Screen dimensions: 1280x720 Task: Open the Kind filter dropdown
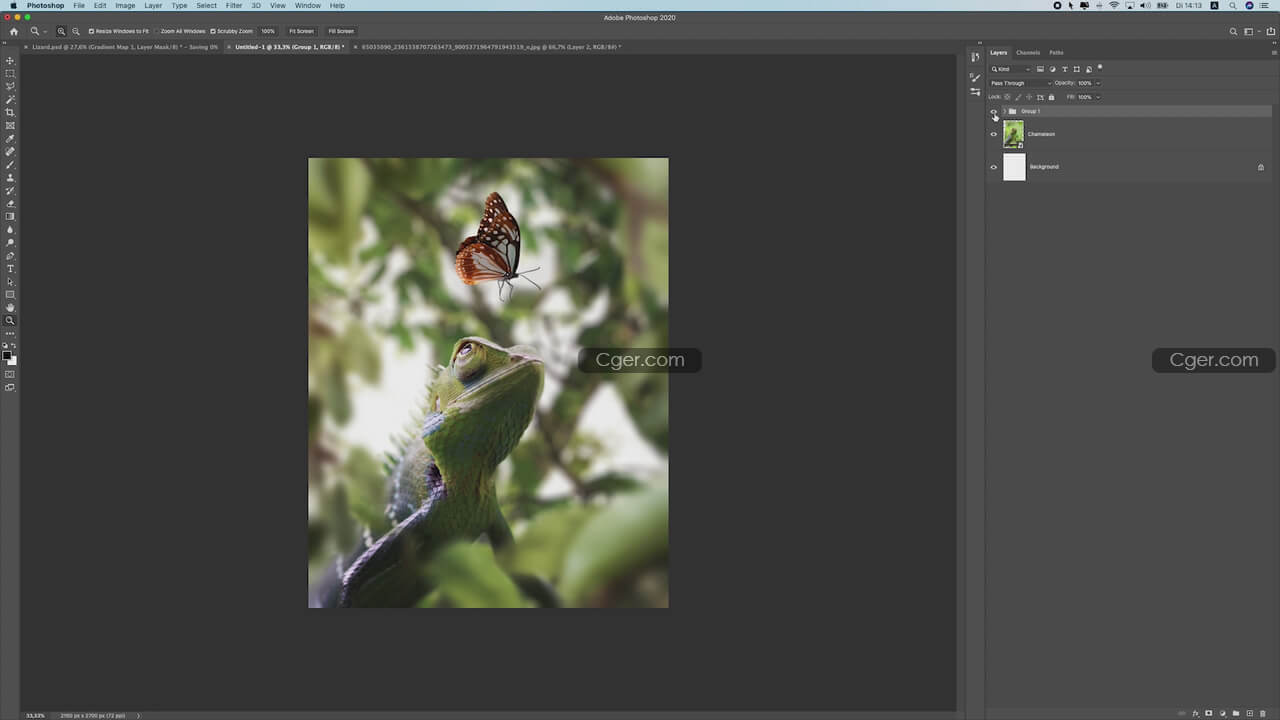pyautogui.click(x=1010, y=69)
